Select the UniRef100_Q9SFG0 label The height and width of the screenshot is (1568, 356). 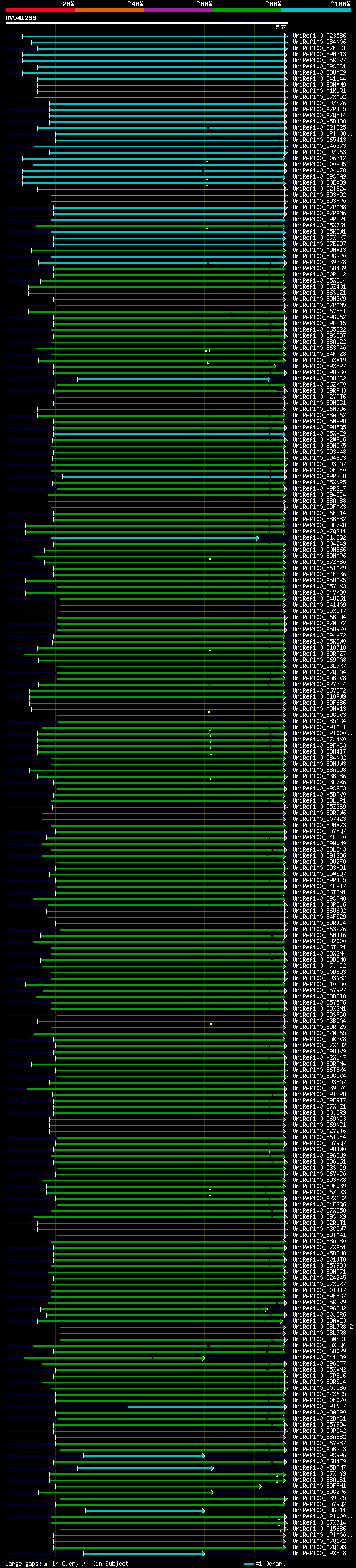(x=319, y=1015)
